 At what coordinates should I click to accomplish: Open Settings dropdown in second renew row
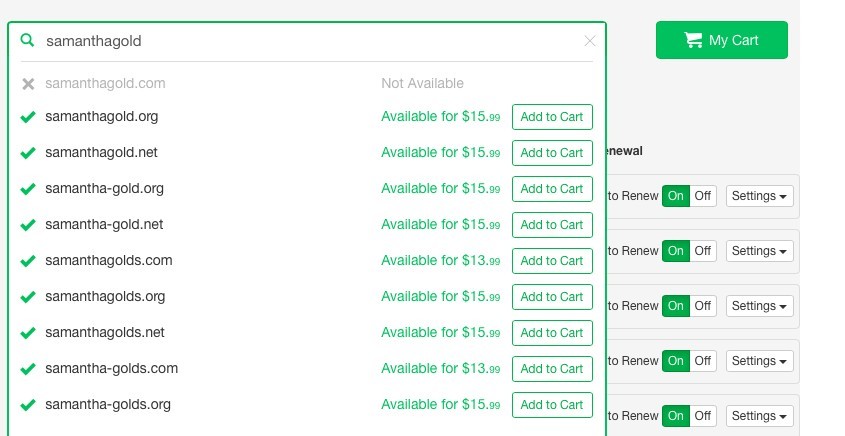[x=759, y=251]
